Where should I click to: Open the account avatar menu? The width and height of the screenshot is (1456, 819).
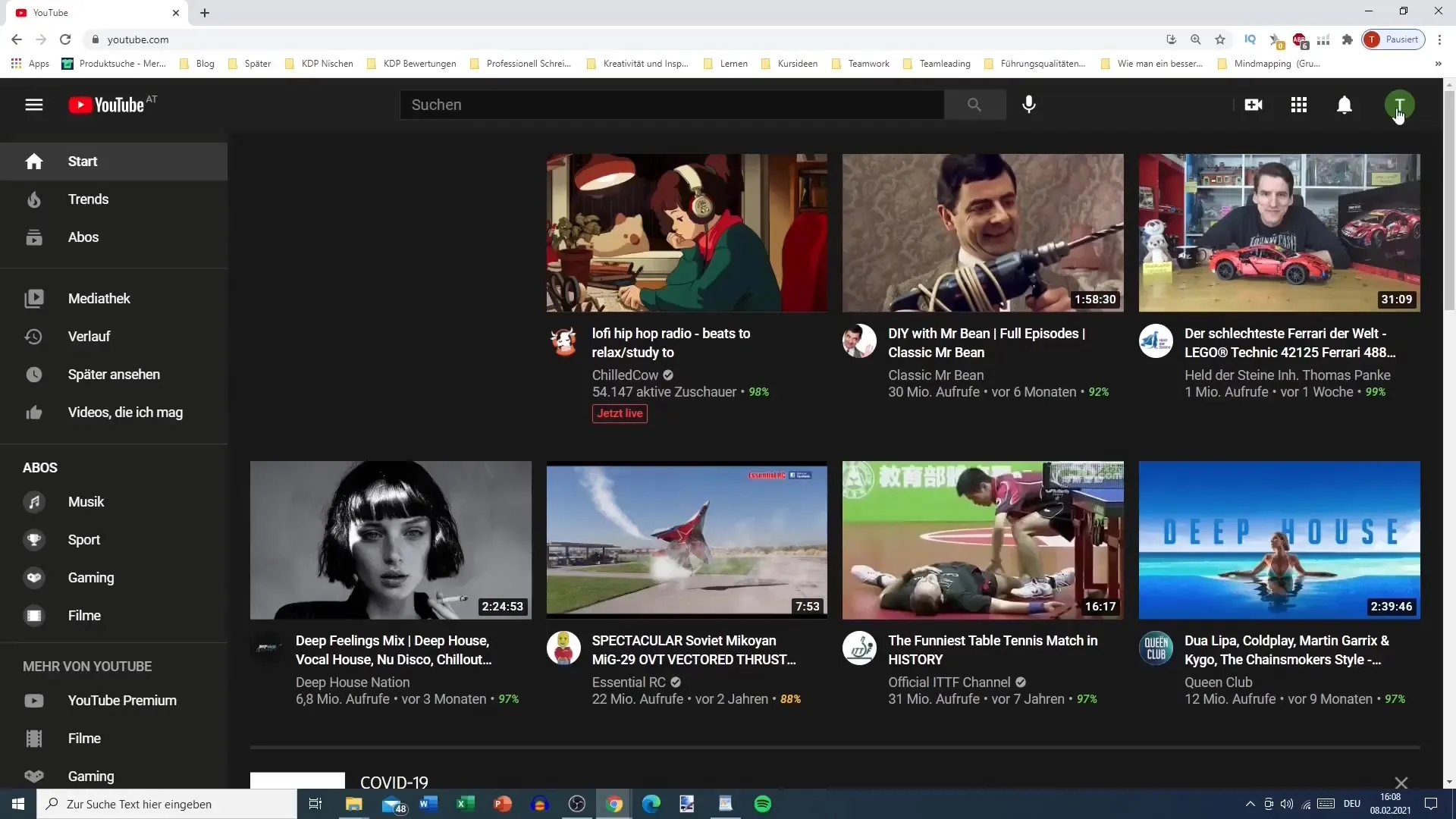coord(1399,105)
